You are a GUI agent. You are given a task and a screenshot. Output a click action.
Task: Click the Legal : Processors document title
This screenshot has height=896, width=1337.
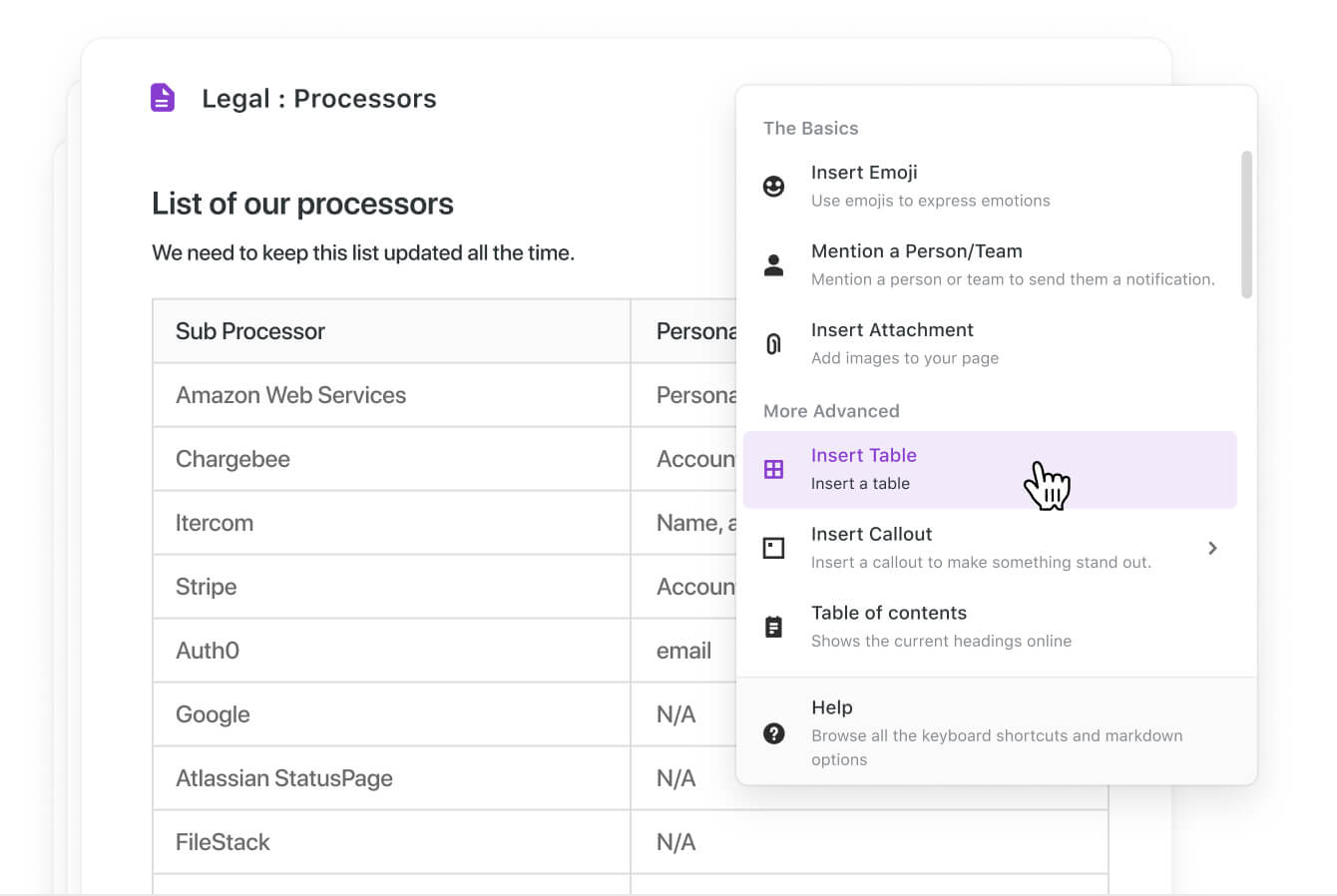pyautogui.click(x=319, y=99)
